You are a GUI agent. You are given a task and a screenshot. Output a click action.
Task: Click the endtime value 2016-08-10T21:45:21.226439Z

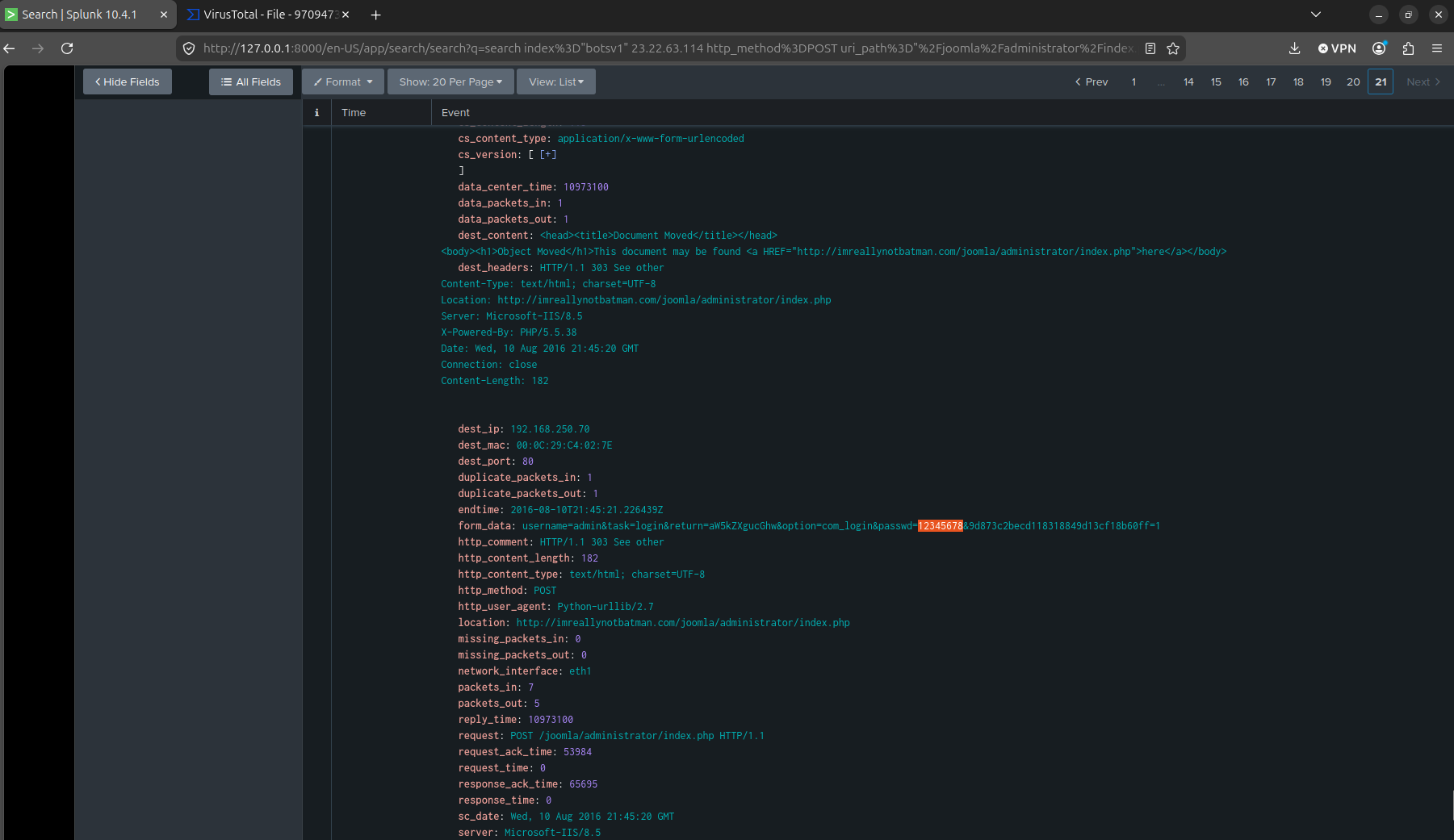(x=587, y=509)
